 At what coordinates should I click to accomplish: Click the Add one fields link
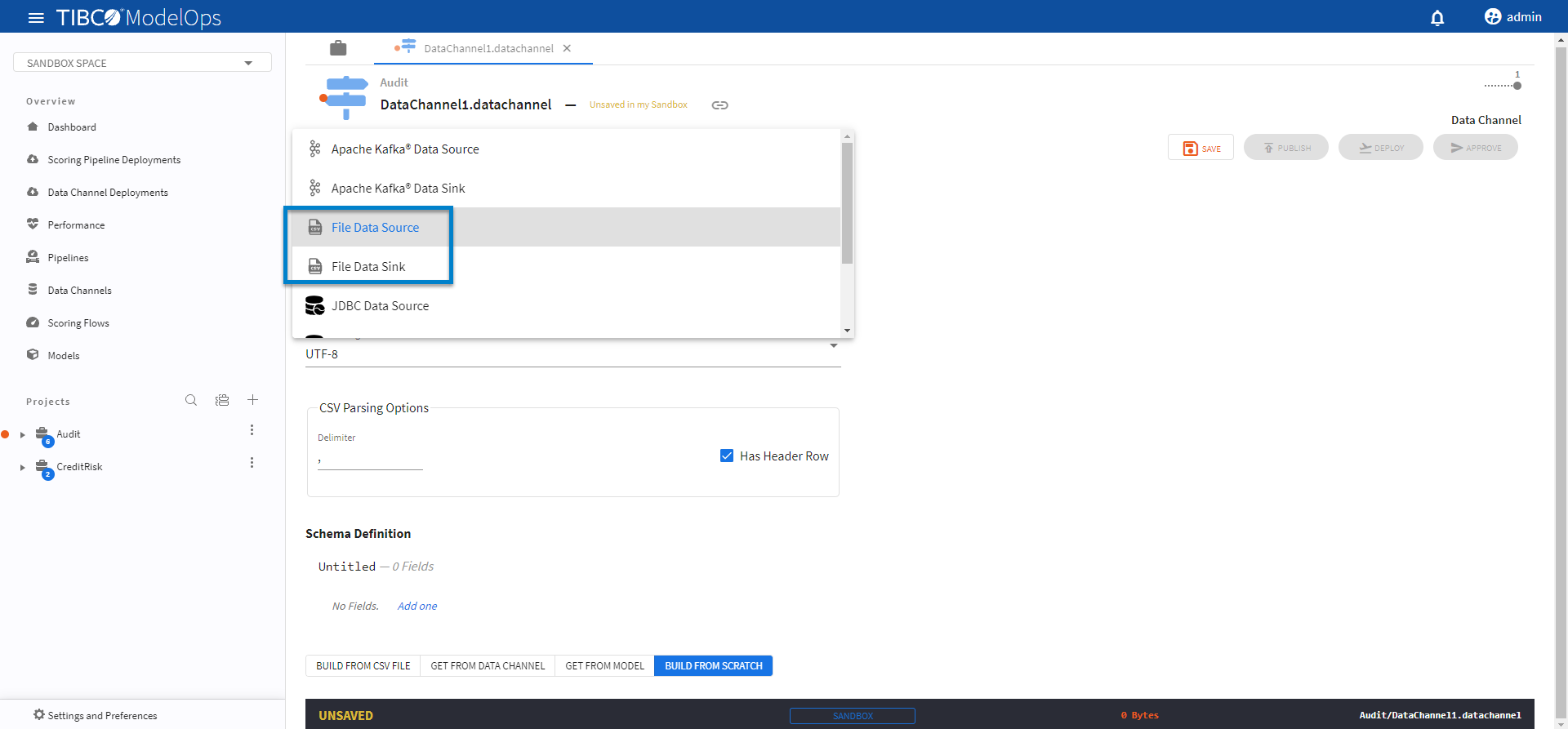click(417, 606)
